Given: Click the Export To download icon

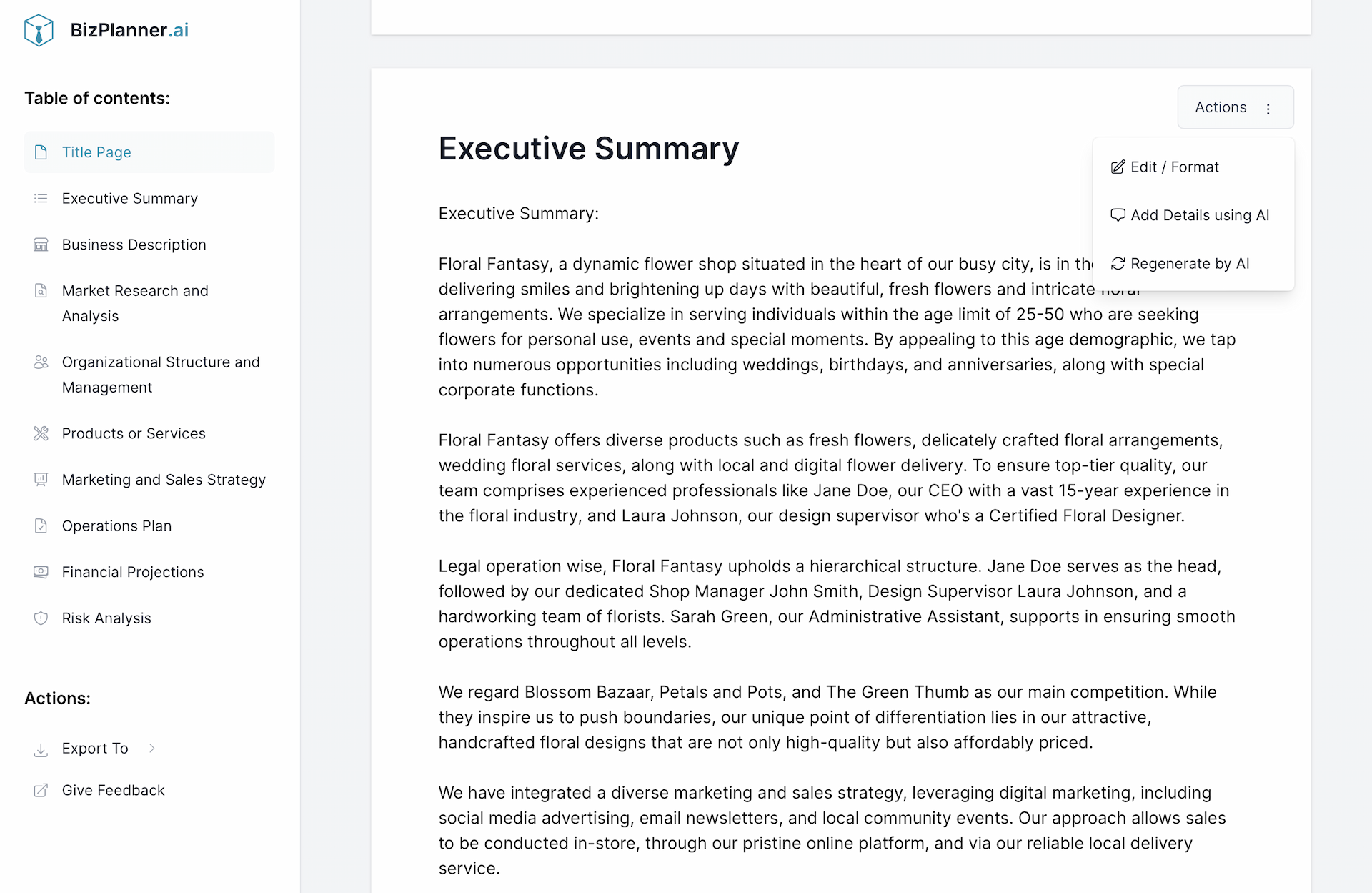Looking at the screenshot, I should [x=41, y=749].
